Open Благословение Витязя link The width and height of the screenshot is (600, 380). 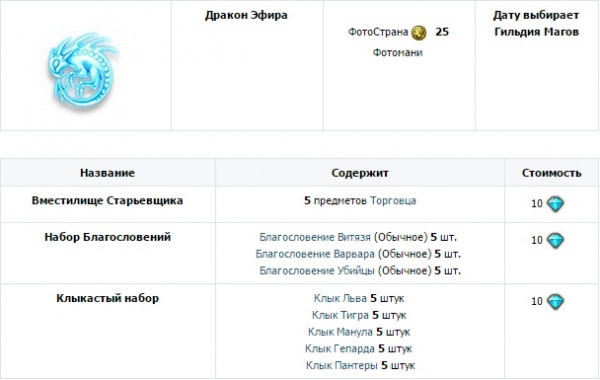(x=315, y=237)
